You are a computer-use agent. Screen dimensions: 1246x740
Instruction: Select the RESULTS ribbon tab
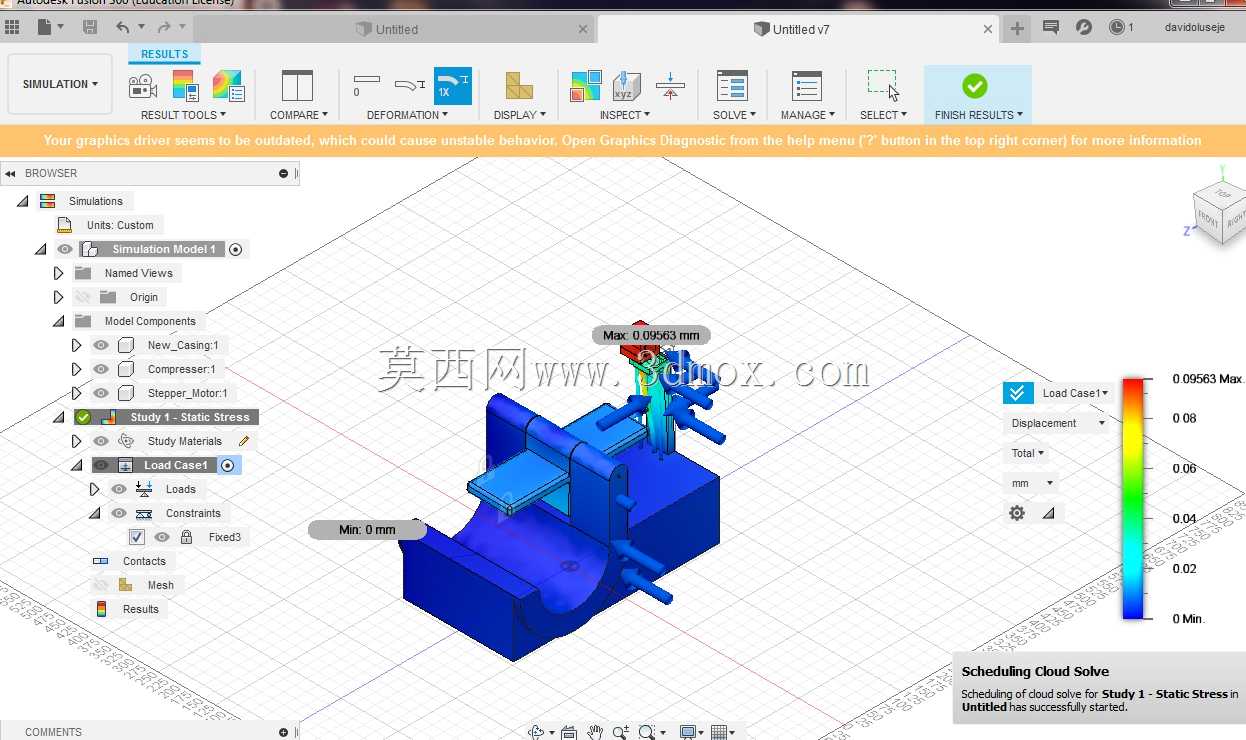164,54
